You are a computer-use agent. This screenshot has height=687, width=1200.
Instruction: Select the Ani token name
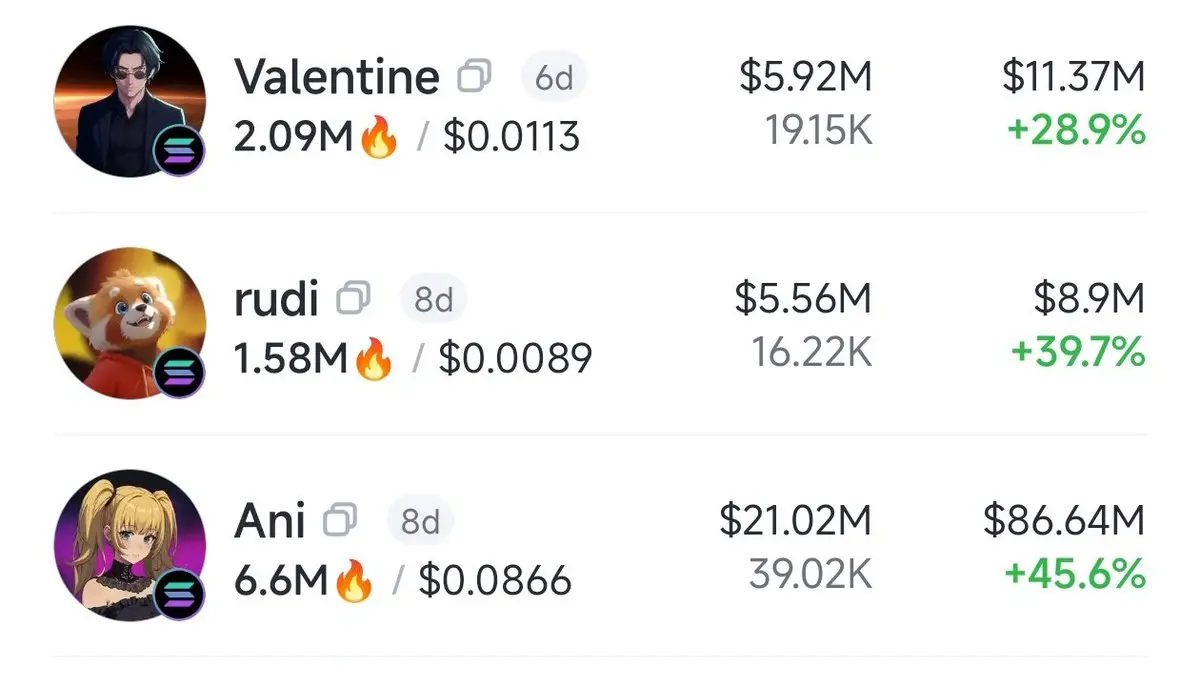(x=270, y=521)
